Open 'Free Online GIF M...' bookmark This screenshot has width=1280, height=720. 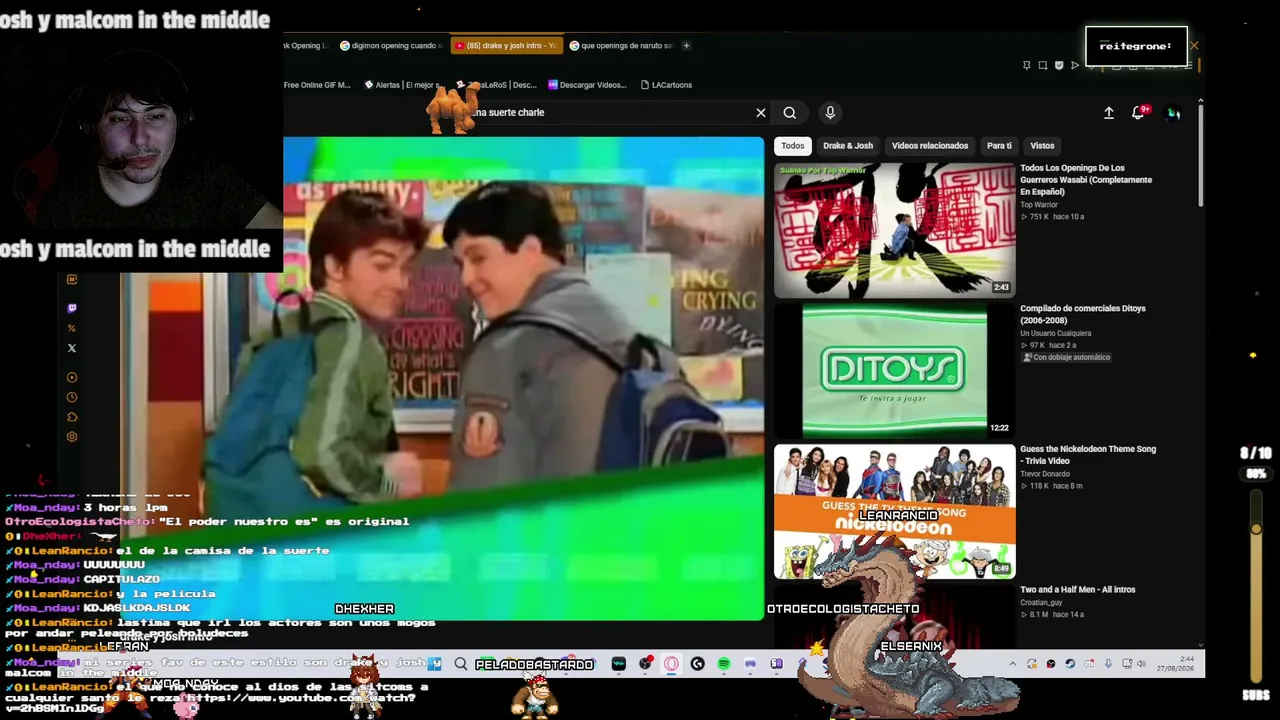point(317,85)
